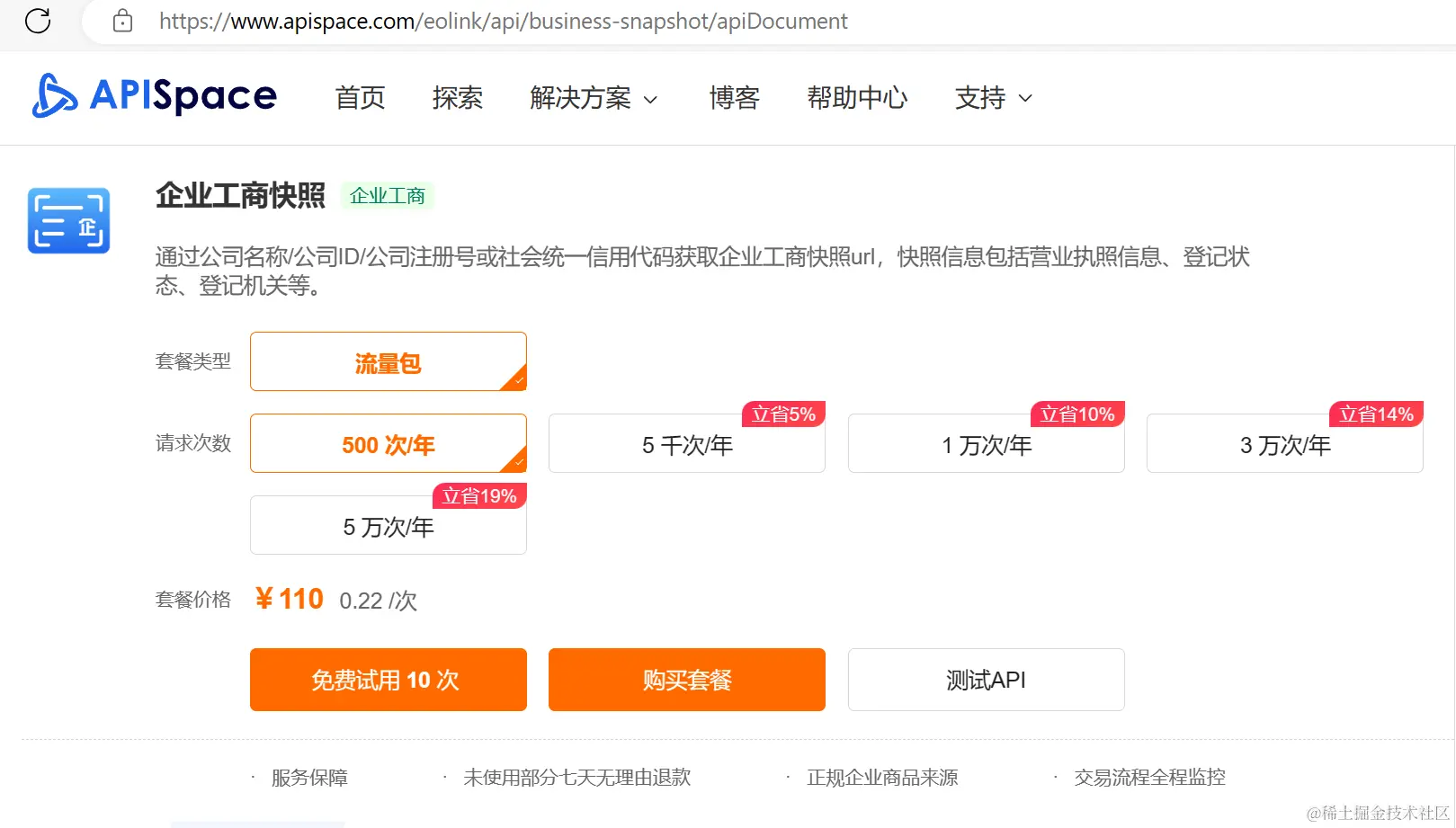Click the 服务保障 label

pyautogui.click(x=309, y=777)
